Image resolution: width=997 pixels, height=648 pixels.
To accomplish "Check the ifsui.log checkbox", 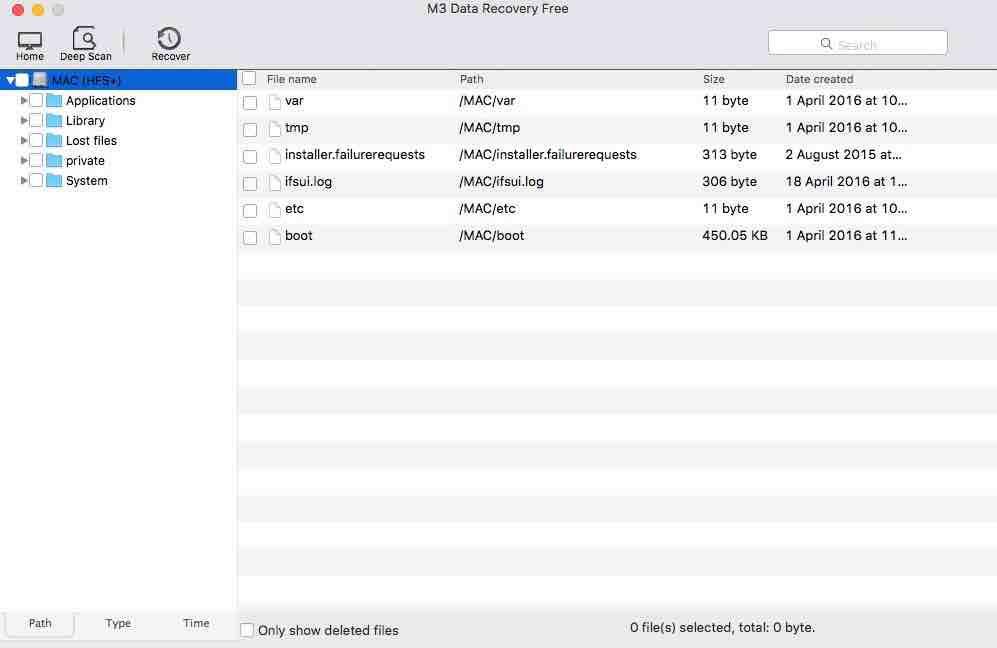I will (x=250, y=184).
